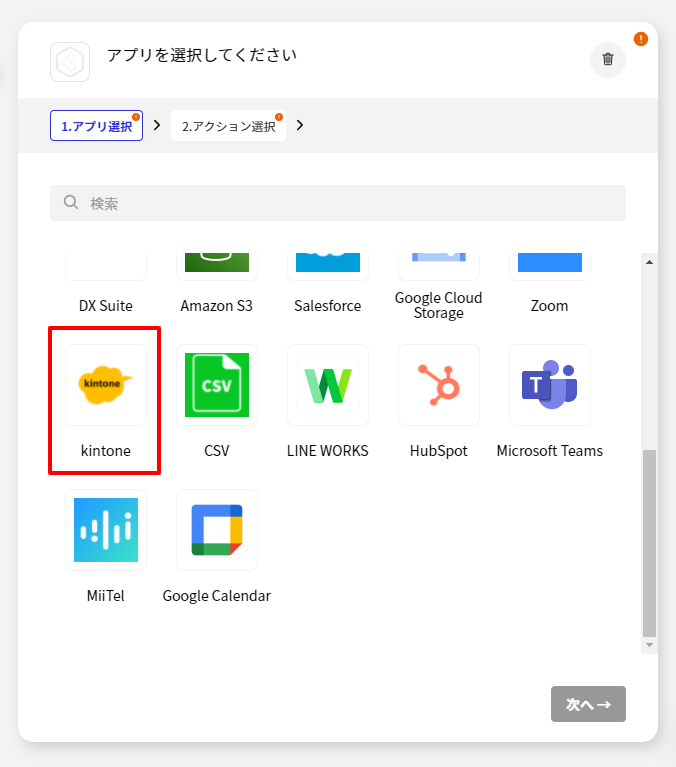The image size is (676, 767).
Task: Open the 1.アプリ選択 step tab
Action: click(96, 126)
